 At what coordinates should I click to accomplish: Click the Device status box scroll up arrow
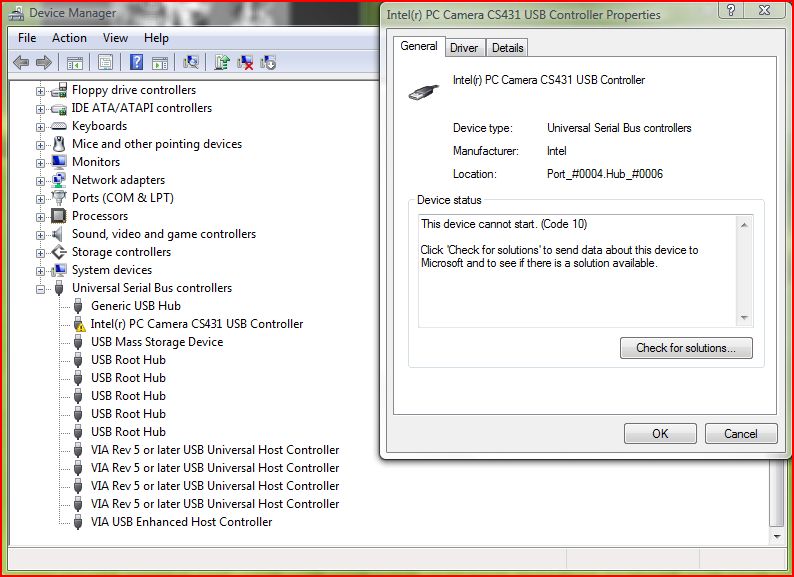pos(744,224)
